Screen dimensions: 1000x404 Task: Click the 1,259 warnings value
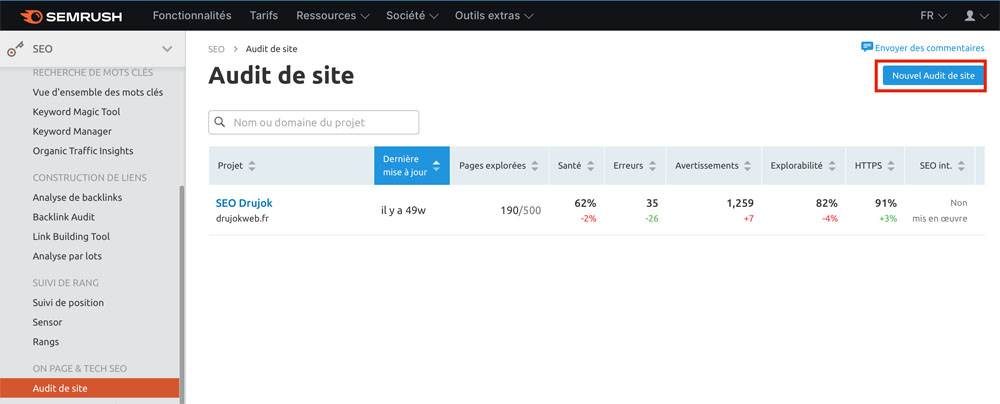[740, 204]
